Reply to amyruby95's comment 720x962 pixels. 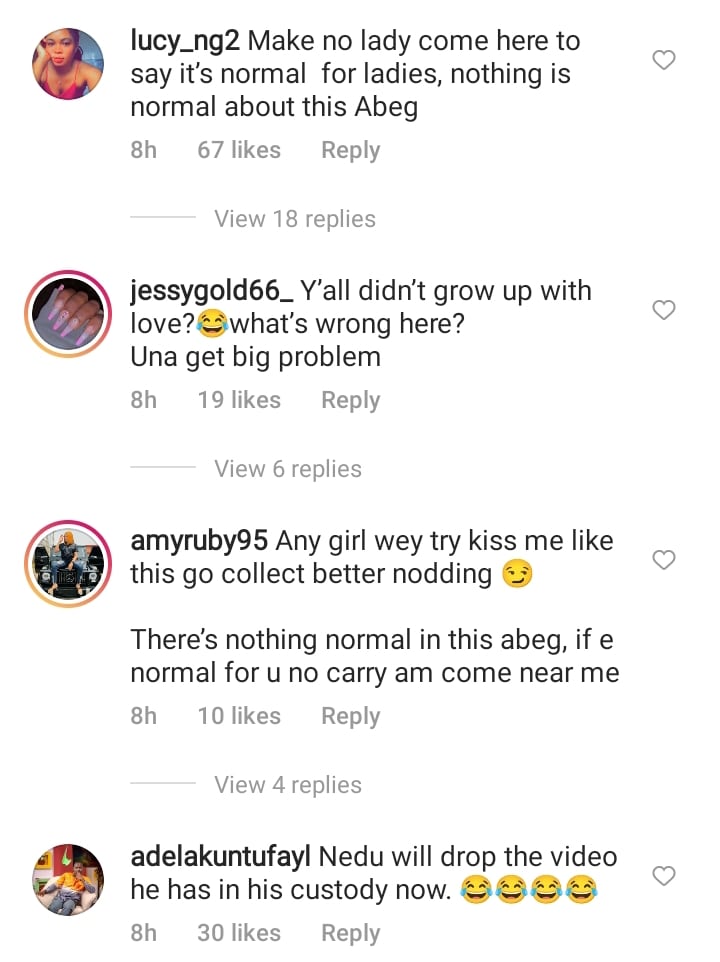click(x=350, y=716)
